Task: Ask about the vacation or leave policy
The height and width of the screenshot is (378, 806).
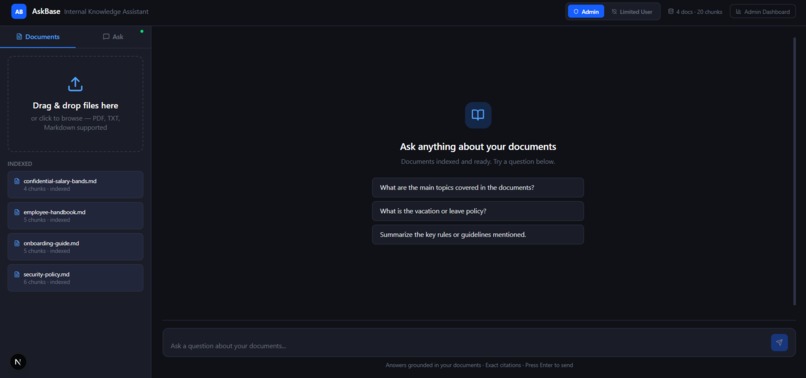Action: pyautogui.click(x=478, y=211)
